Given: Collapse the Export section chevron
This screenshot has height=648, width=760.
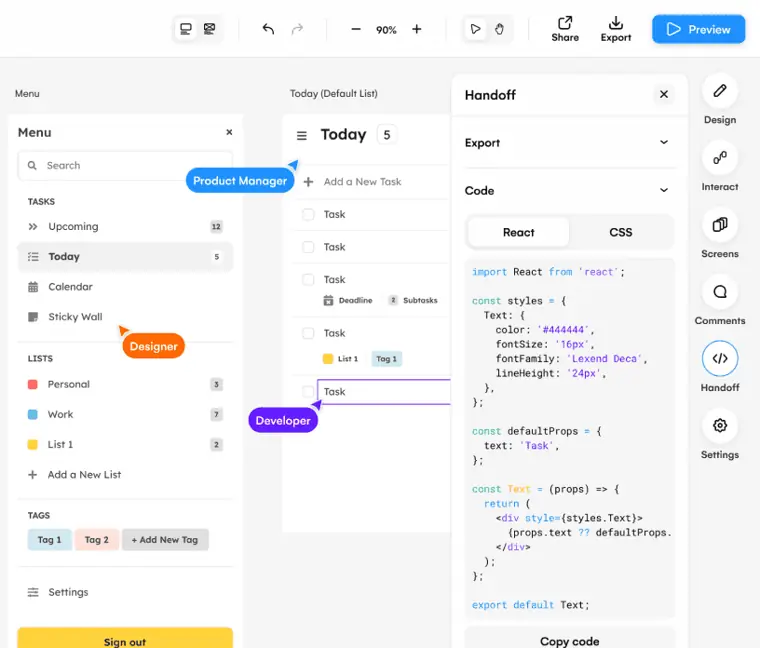Looking at the screenshot, I should click(x=664, y=142).
